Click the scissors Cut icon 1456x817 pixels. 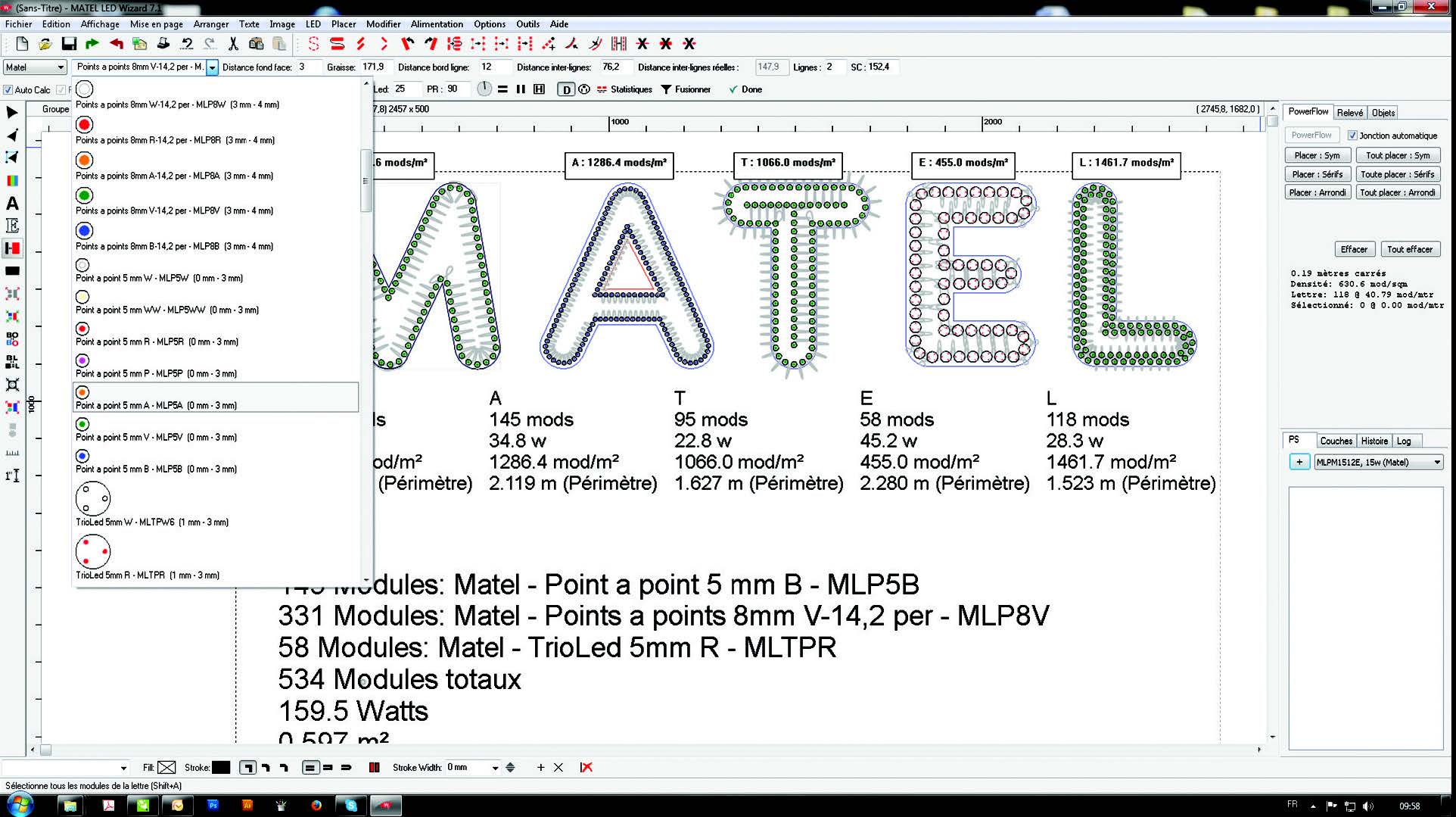coord(233,44)
